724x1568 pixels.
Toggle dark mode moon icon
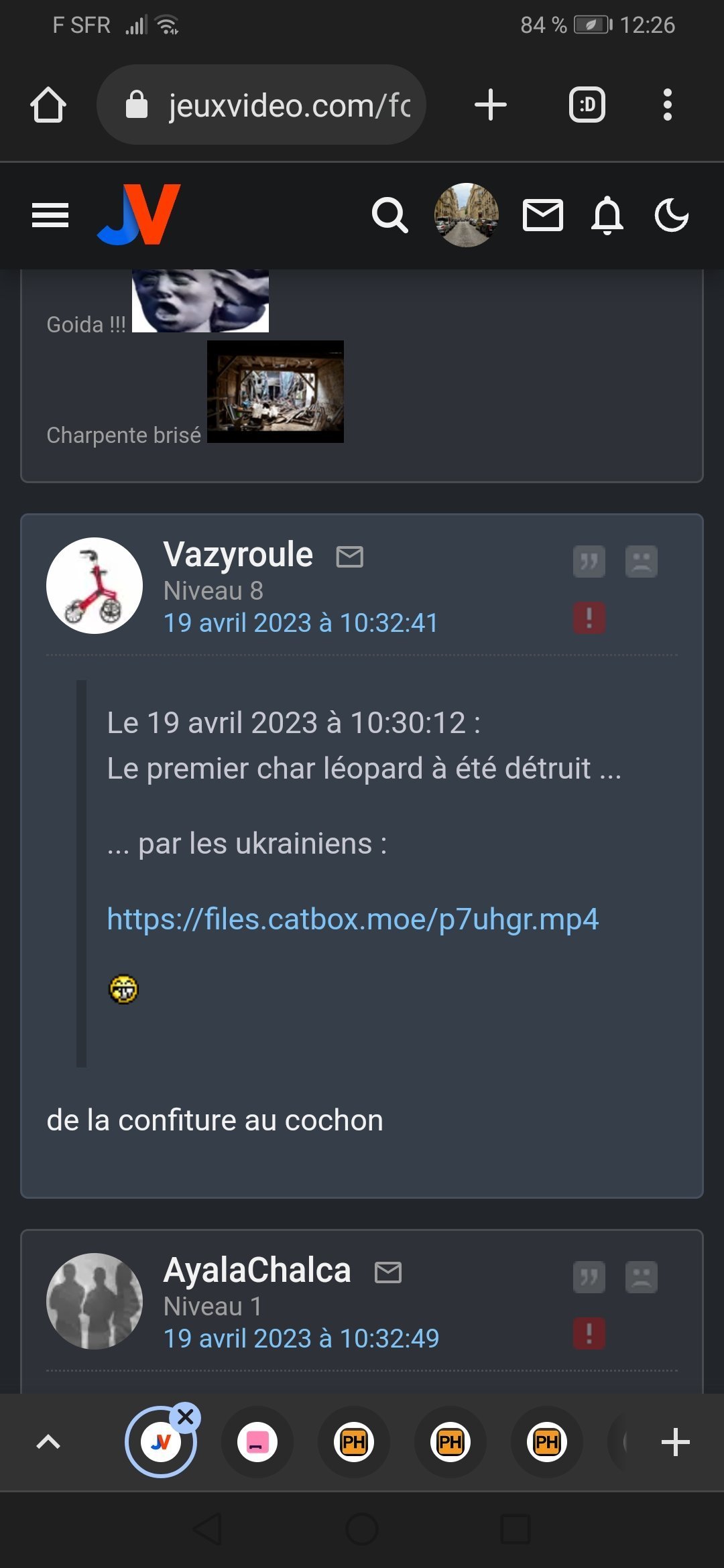[x=671, y=215]
